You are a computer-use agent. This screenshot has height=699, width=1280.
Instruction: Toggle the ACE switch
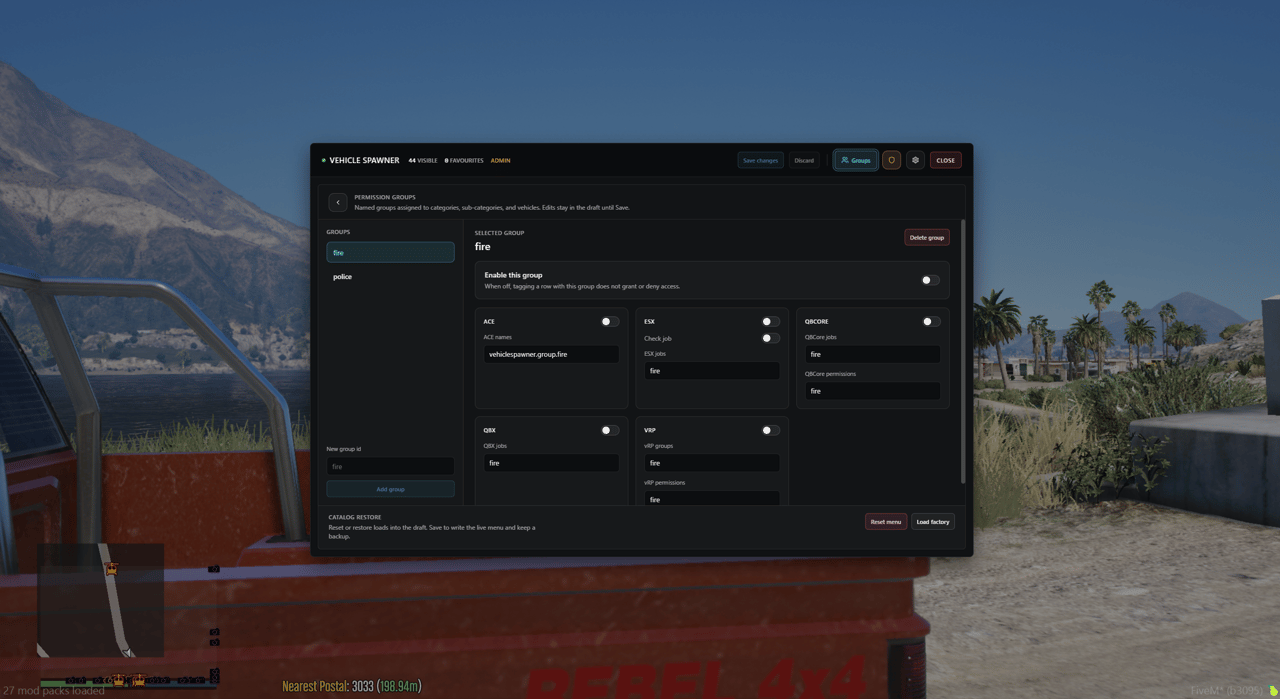click(x=609, y=321)
